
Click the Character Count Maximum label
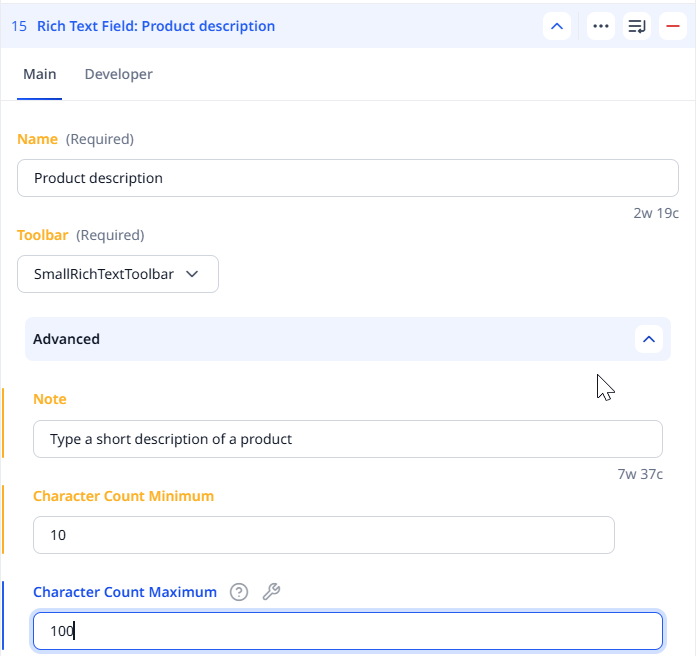[125, 592]
